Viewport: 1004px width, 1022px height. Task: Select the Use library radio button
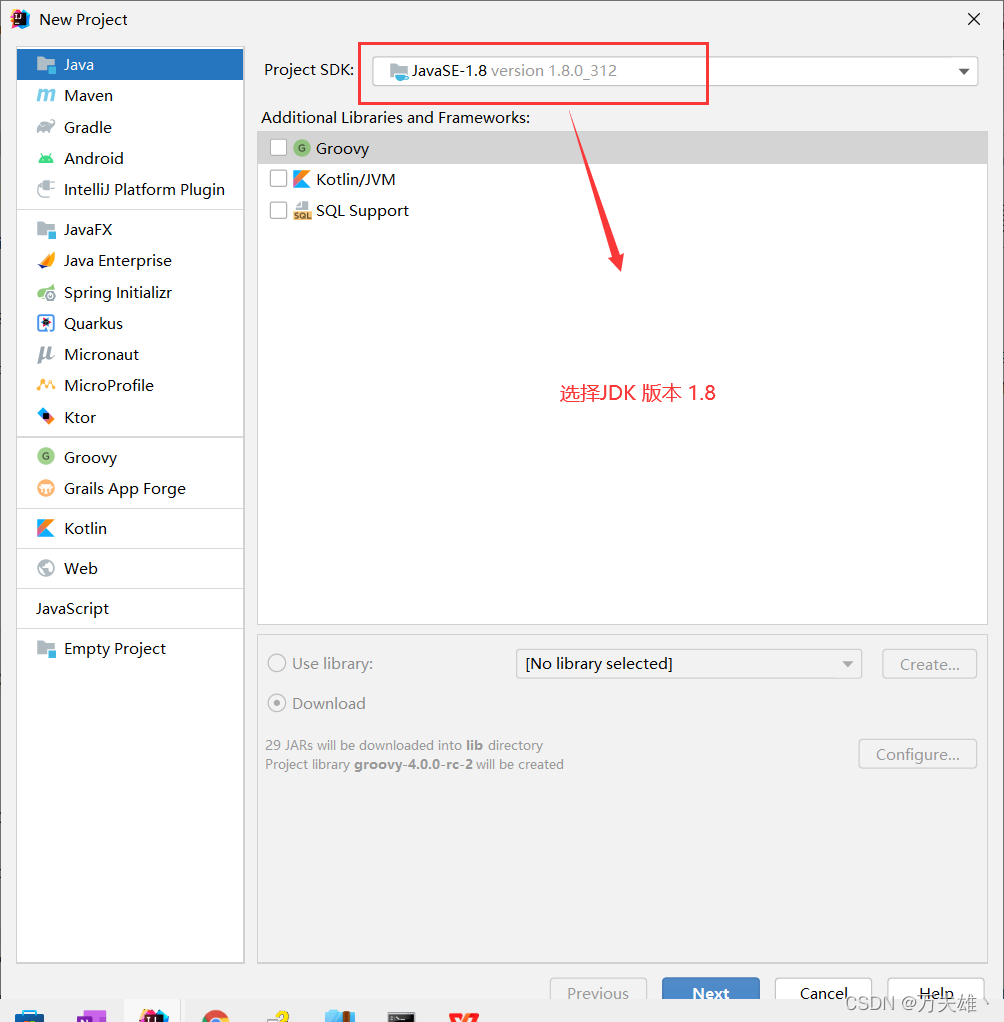click(x=277, y=664)
